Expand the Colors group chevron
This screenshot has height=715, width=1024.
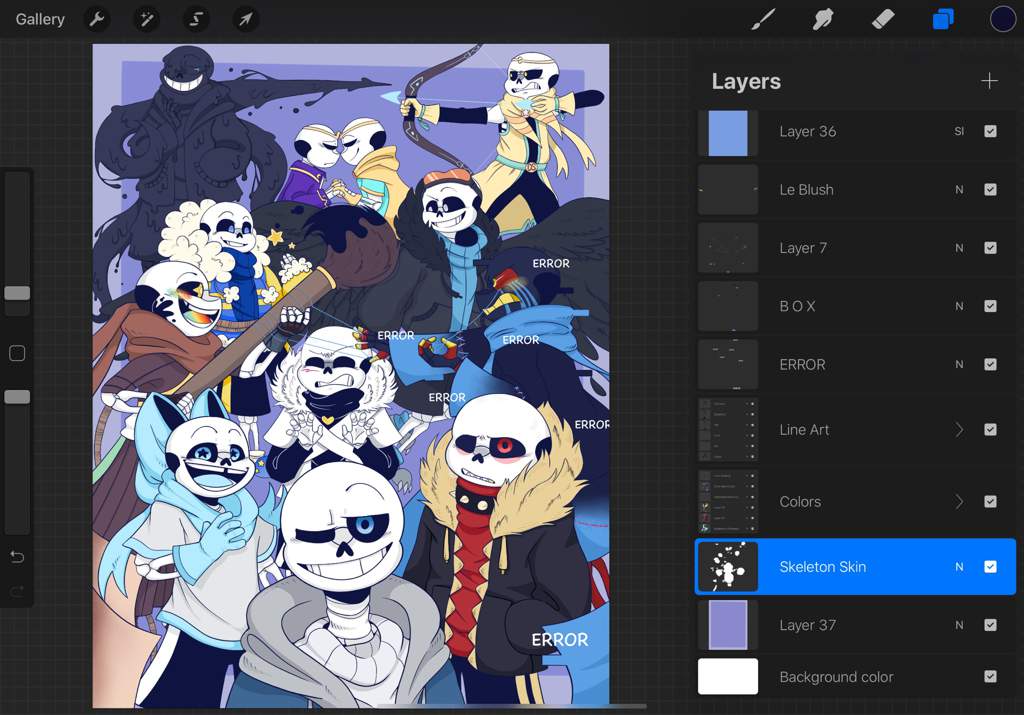tap(959, 501)
